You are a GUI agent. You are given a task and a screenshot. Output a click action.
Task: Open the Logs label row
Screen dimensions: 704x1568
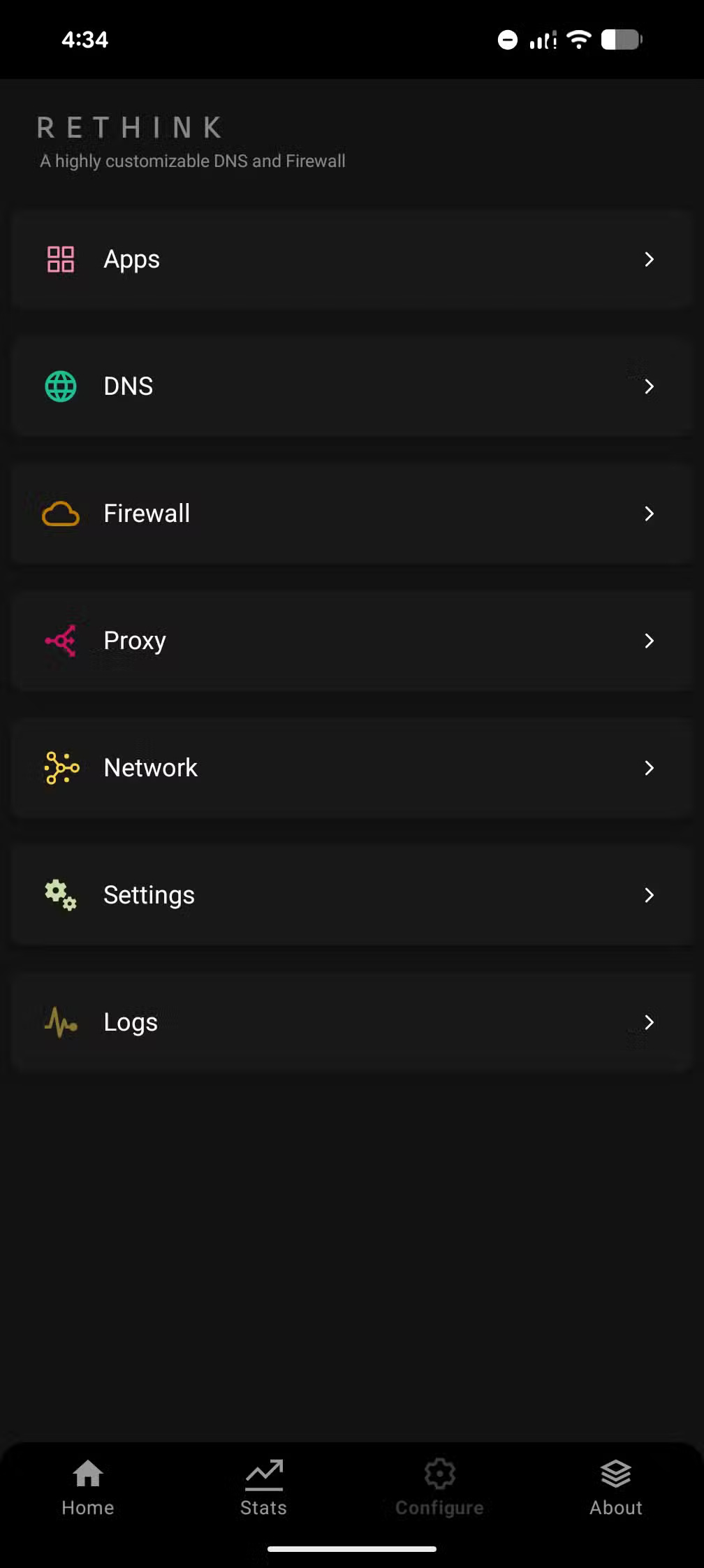point(131,1022)
